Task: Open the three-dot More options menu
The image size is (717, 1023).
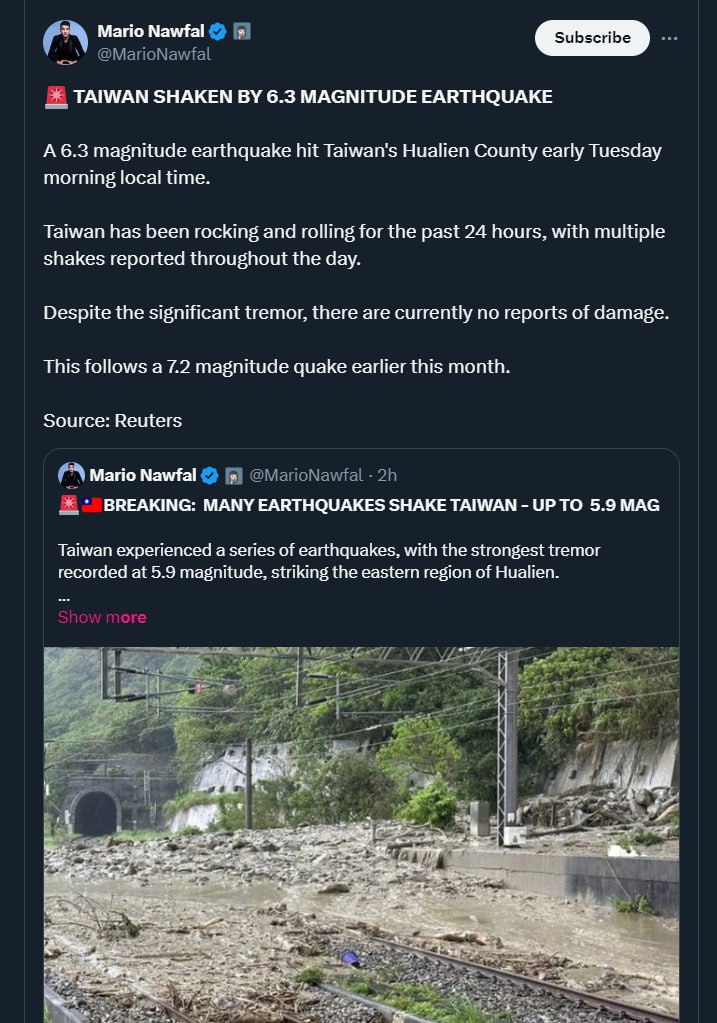Action: [x=670, y=38]
